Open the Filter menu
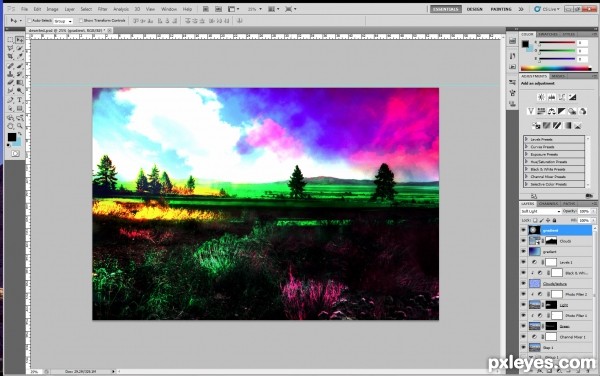This screenshot has width=600, height=376. [102, 9]
